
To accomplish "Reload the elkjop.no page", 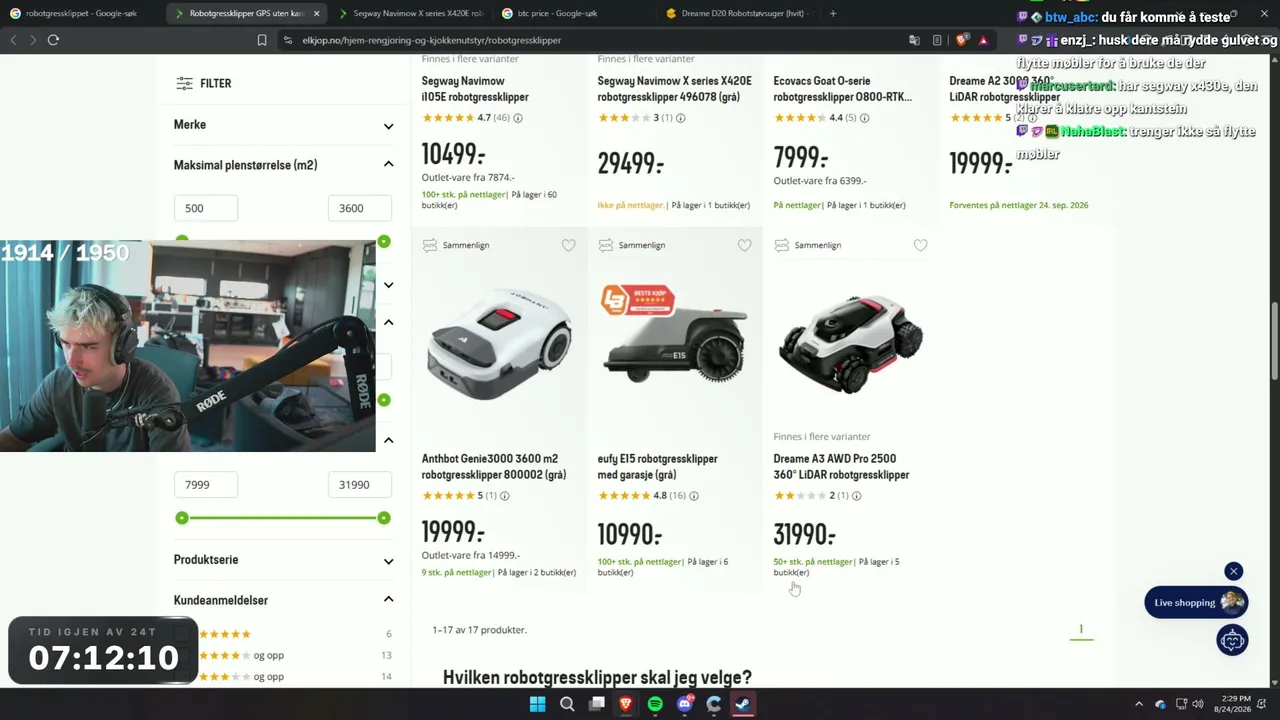I will coord(53,40).
